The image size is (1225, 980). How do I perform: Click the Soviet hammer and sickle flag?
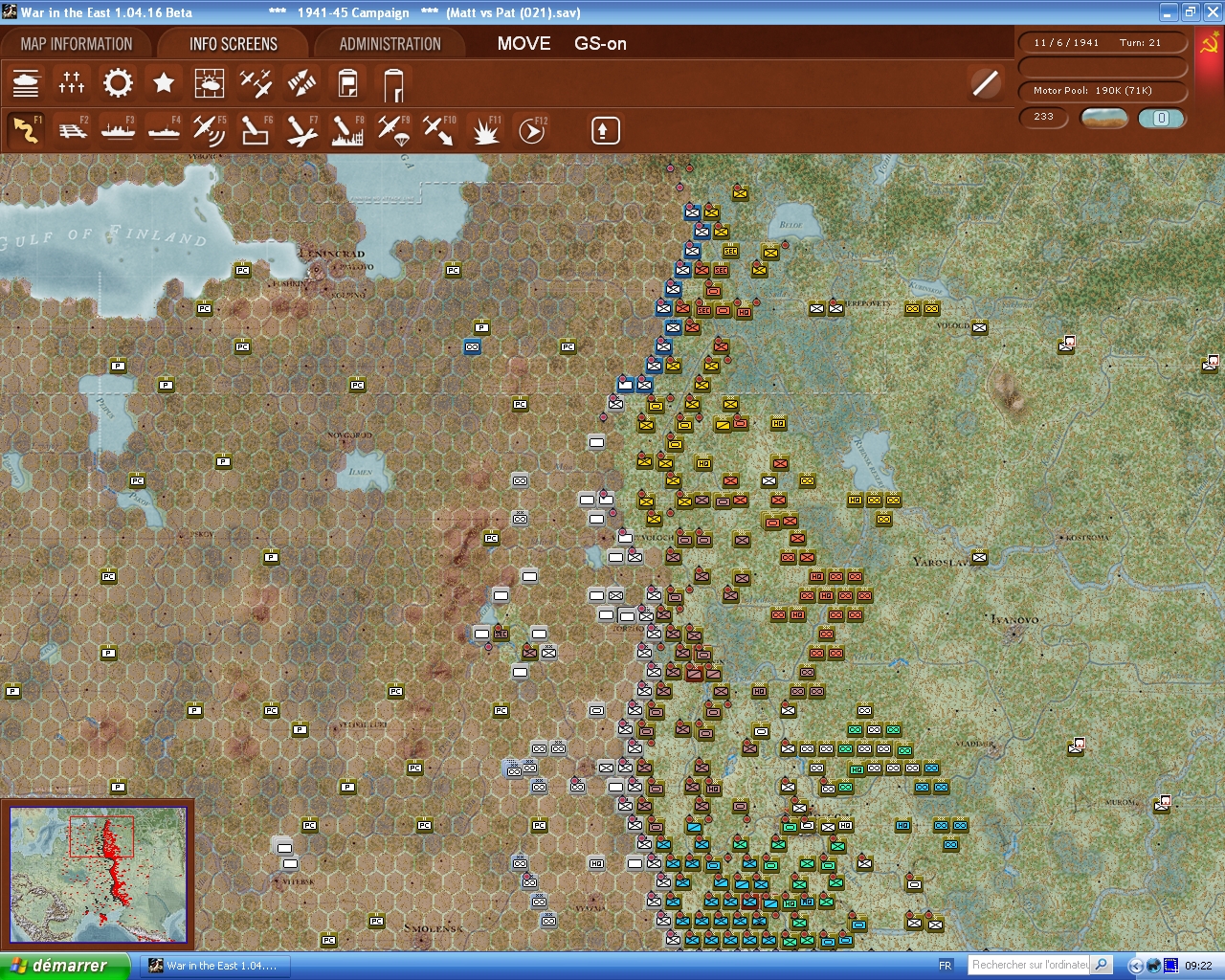tap(1209, 43)
